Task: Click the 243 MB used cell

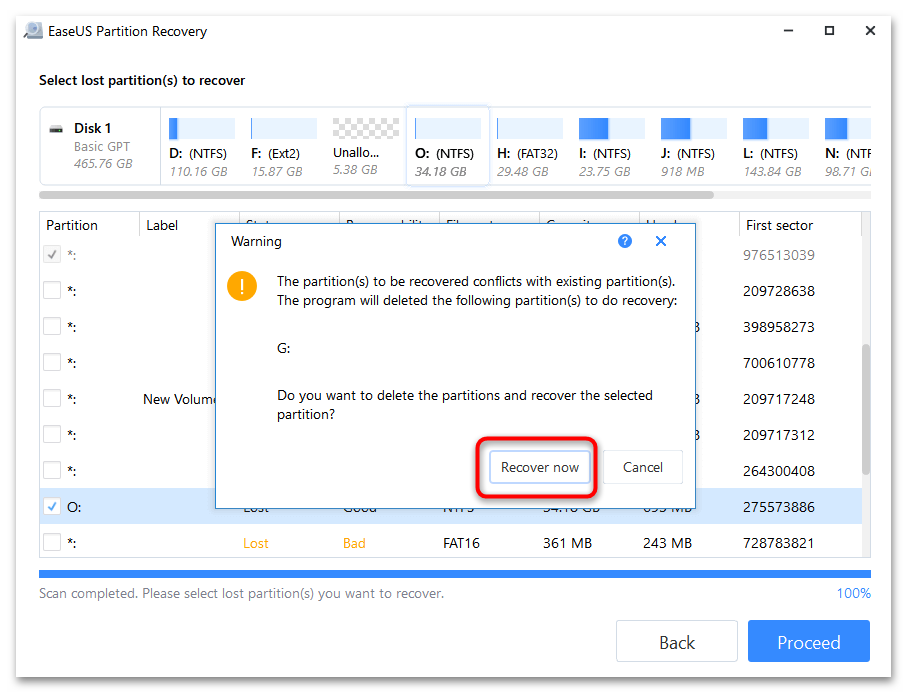Action: 667,543
